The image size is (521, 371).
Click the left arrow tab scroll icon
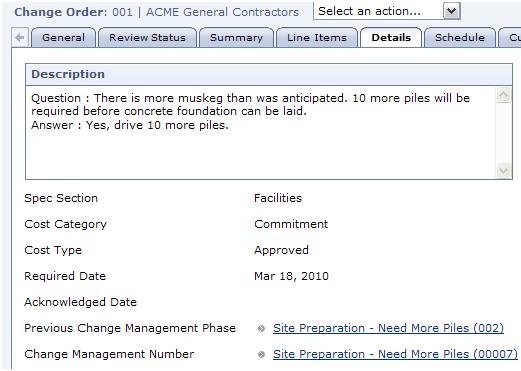(x=20, y=37)
